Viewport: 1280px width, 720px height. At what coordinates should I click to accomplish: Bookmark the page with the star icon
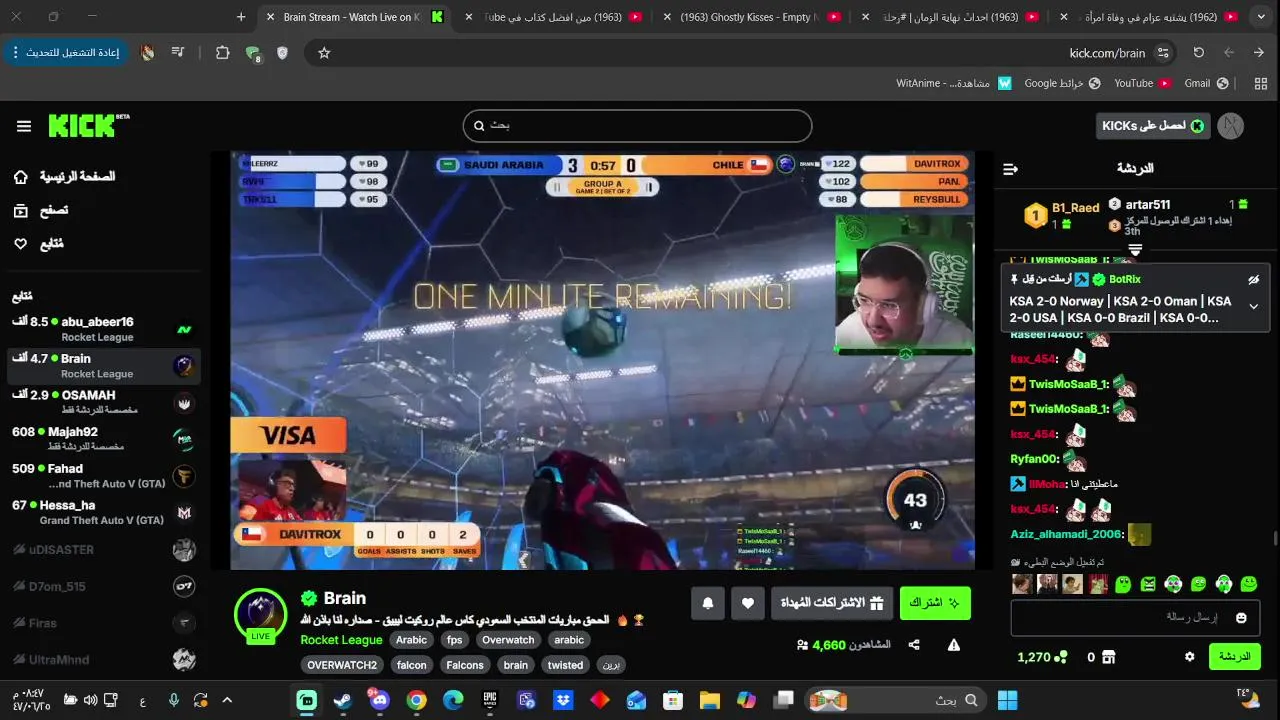324,53
